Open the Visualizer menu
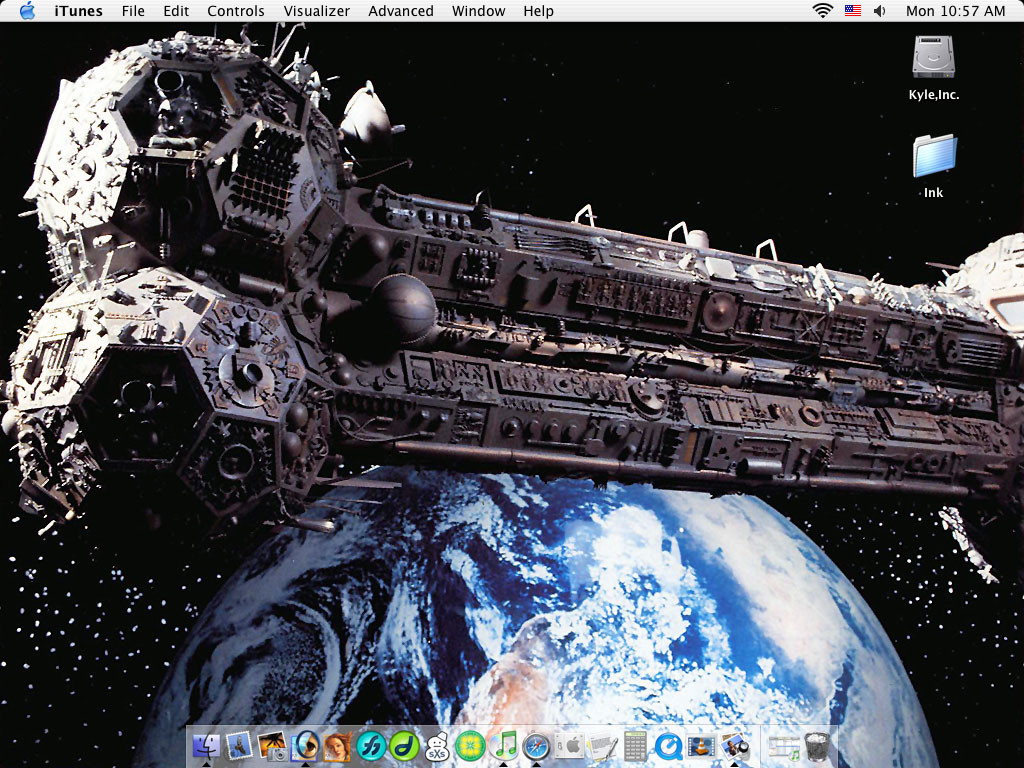This screenshot has height=768, width=1024. pos(317,10)
